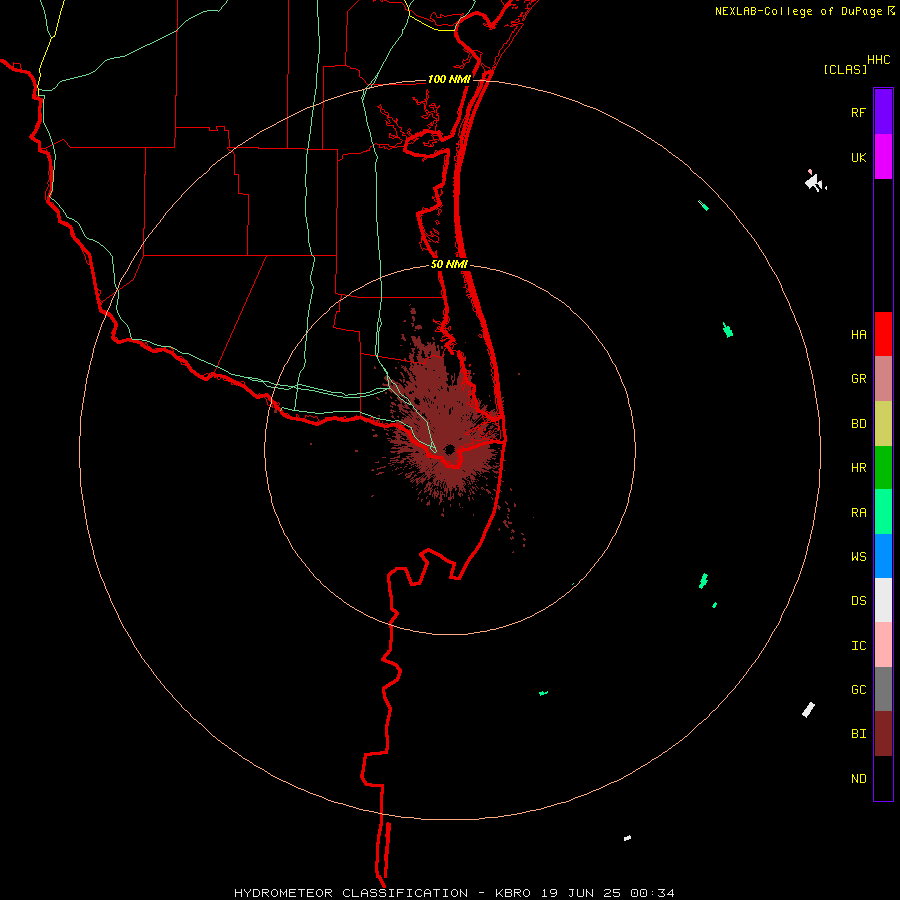Click the GR legend label
Image resolution: width=900 pixels, height=900 pixels.
pos(858,379)
